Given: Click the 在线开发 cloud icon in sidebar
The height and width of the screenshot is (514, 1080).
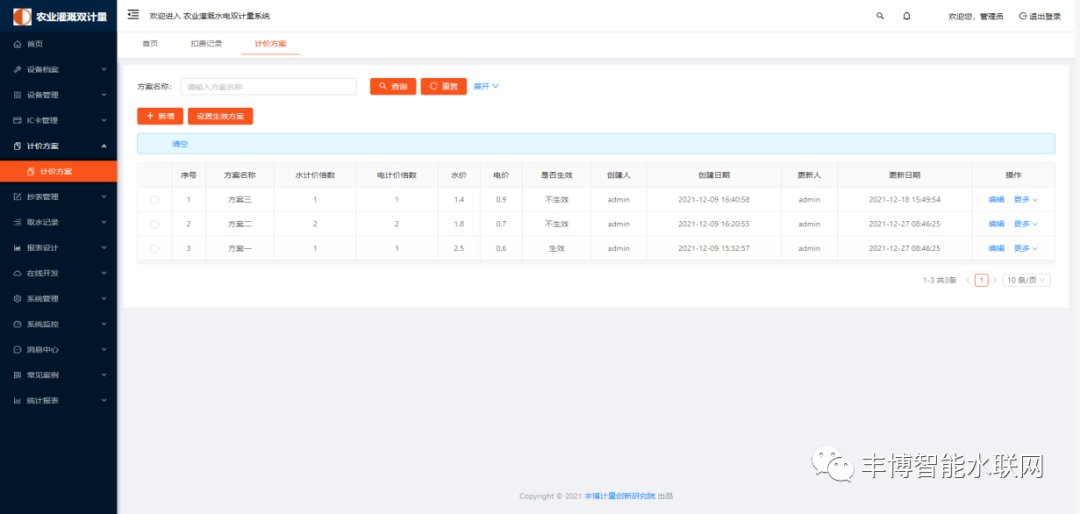Looking at the screenshot, I should (17, 273).
